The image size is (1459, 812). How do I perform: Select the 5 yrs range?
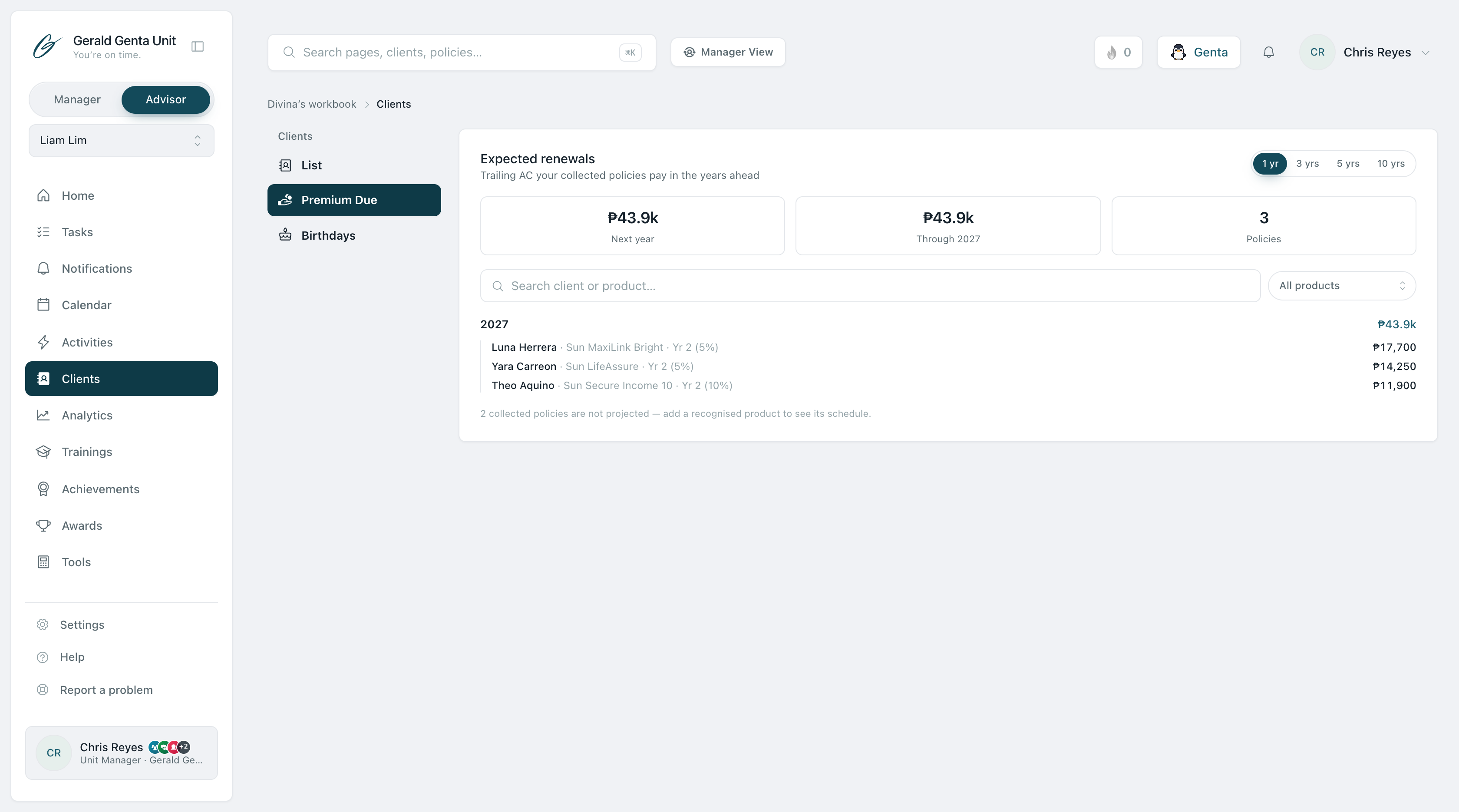[x=1348, y=164]
